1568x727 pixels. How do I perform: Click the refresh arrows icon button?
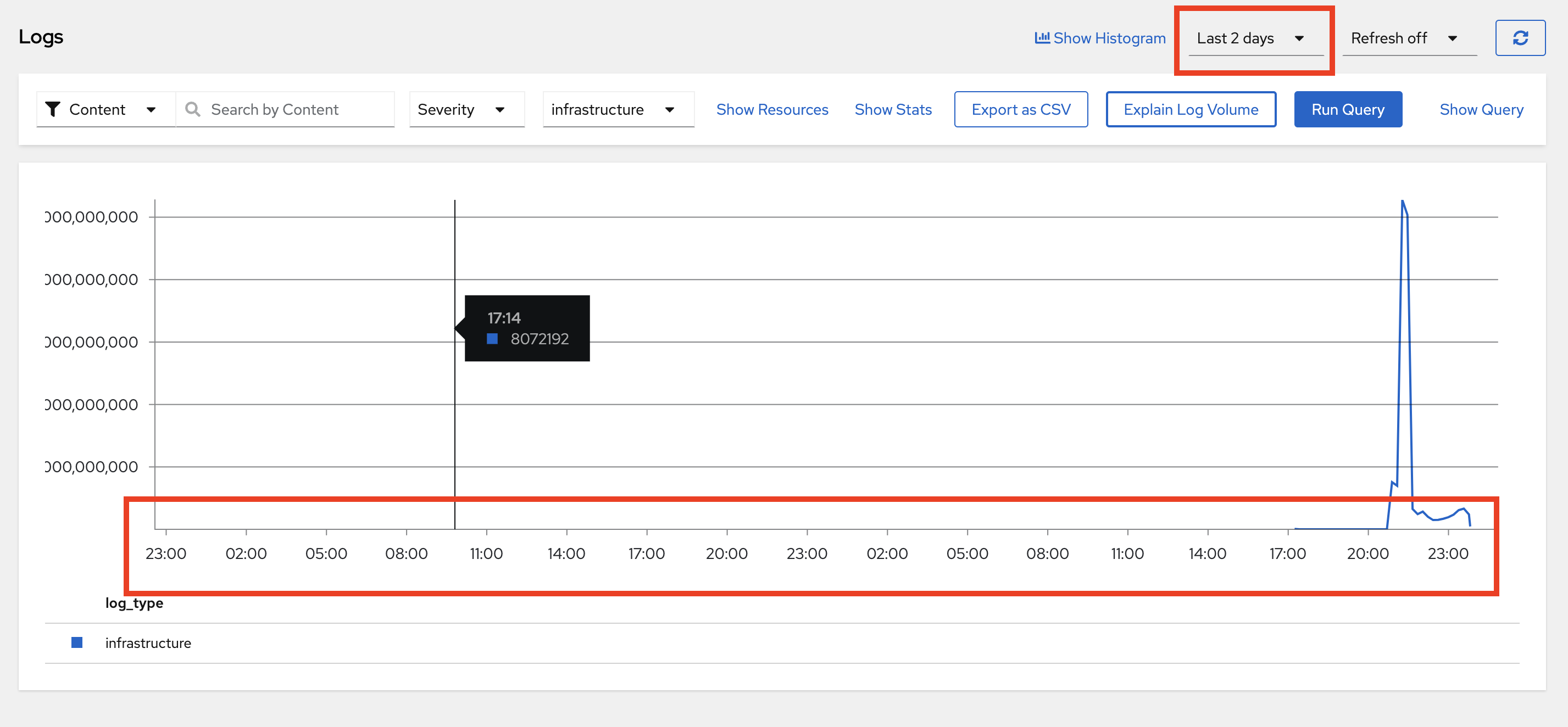point(1519,38)
